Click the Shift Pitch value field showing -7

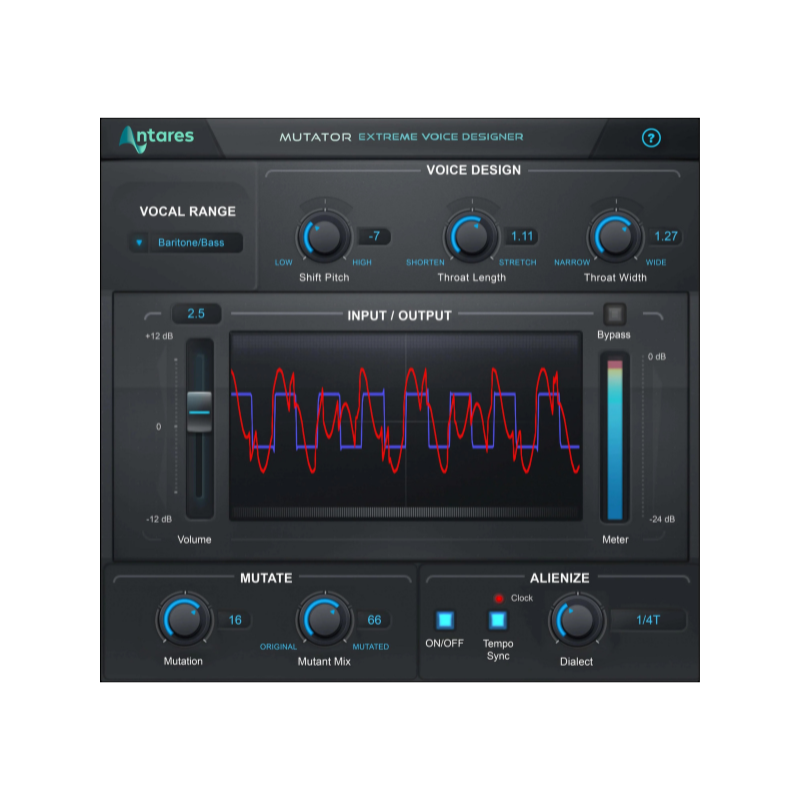click(376, 237)
